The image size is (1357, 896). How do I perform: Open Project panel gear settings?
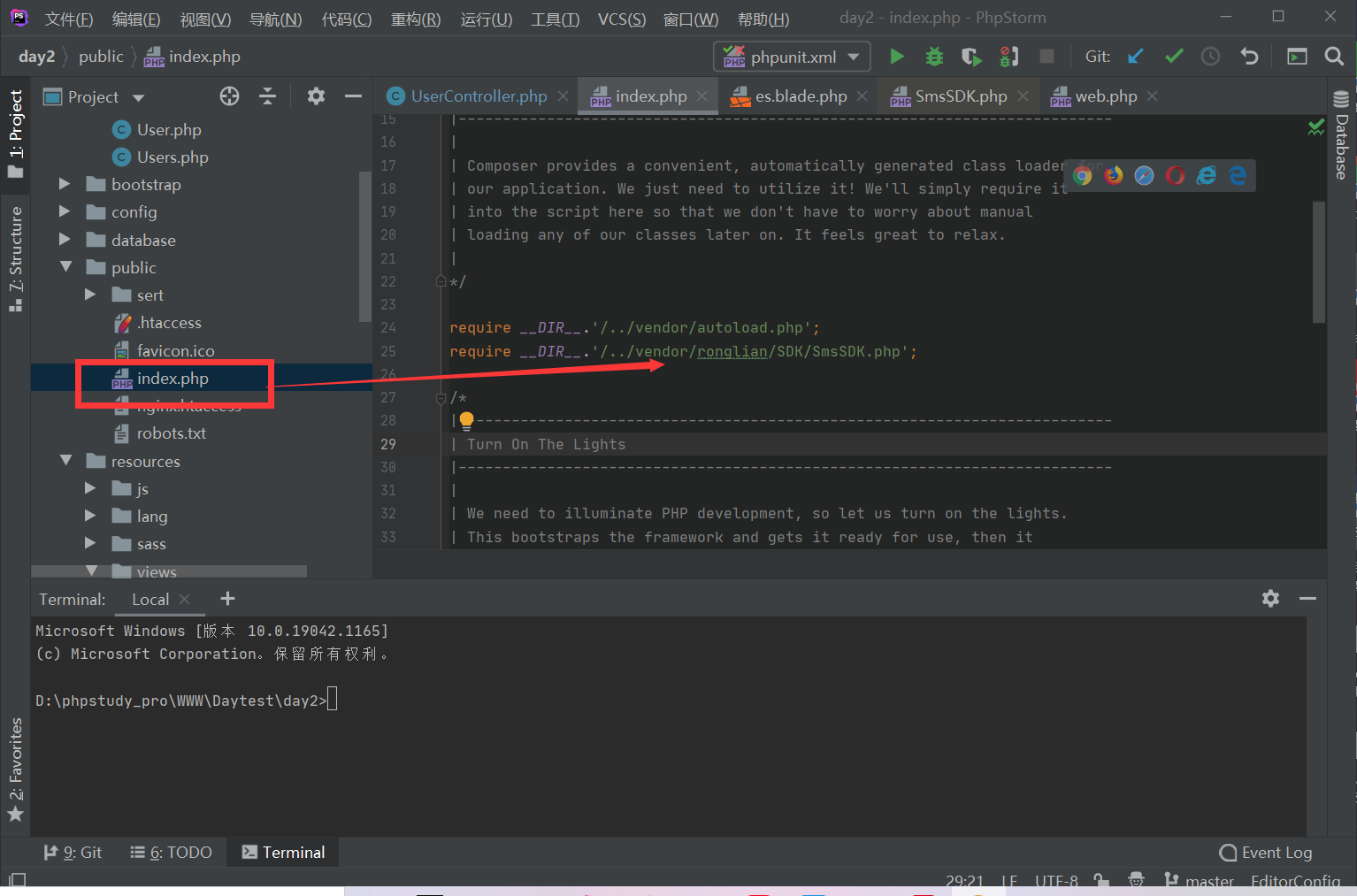point(316,96)
